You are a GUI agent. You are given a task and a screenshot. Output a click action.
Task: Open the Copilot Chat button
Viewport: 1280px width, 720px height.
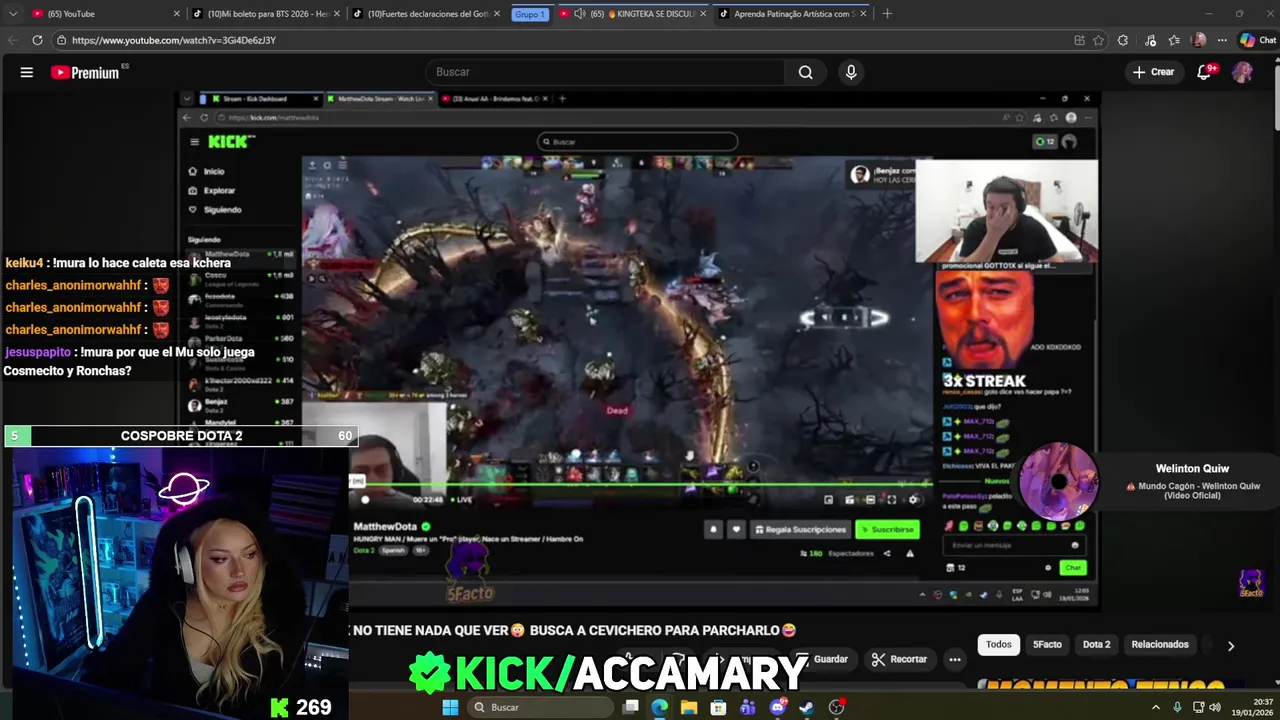pos(1258,40)
